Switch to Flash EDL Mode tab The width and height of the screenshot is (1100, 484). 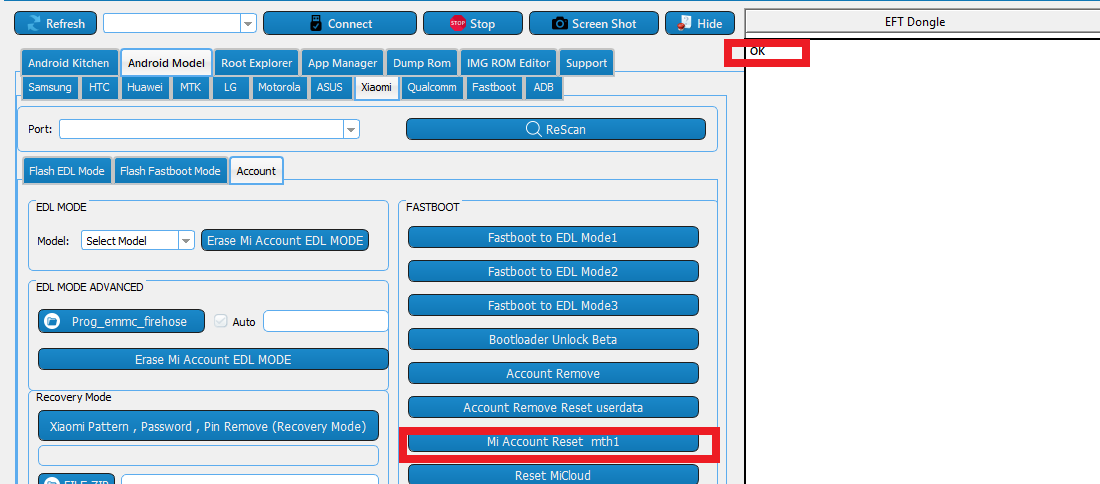coord(67,171)
